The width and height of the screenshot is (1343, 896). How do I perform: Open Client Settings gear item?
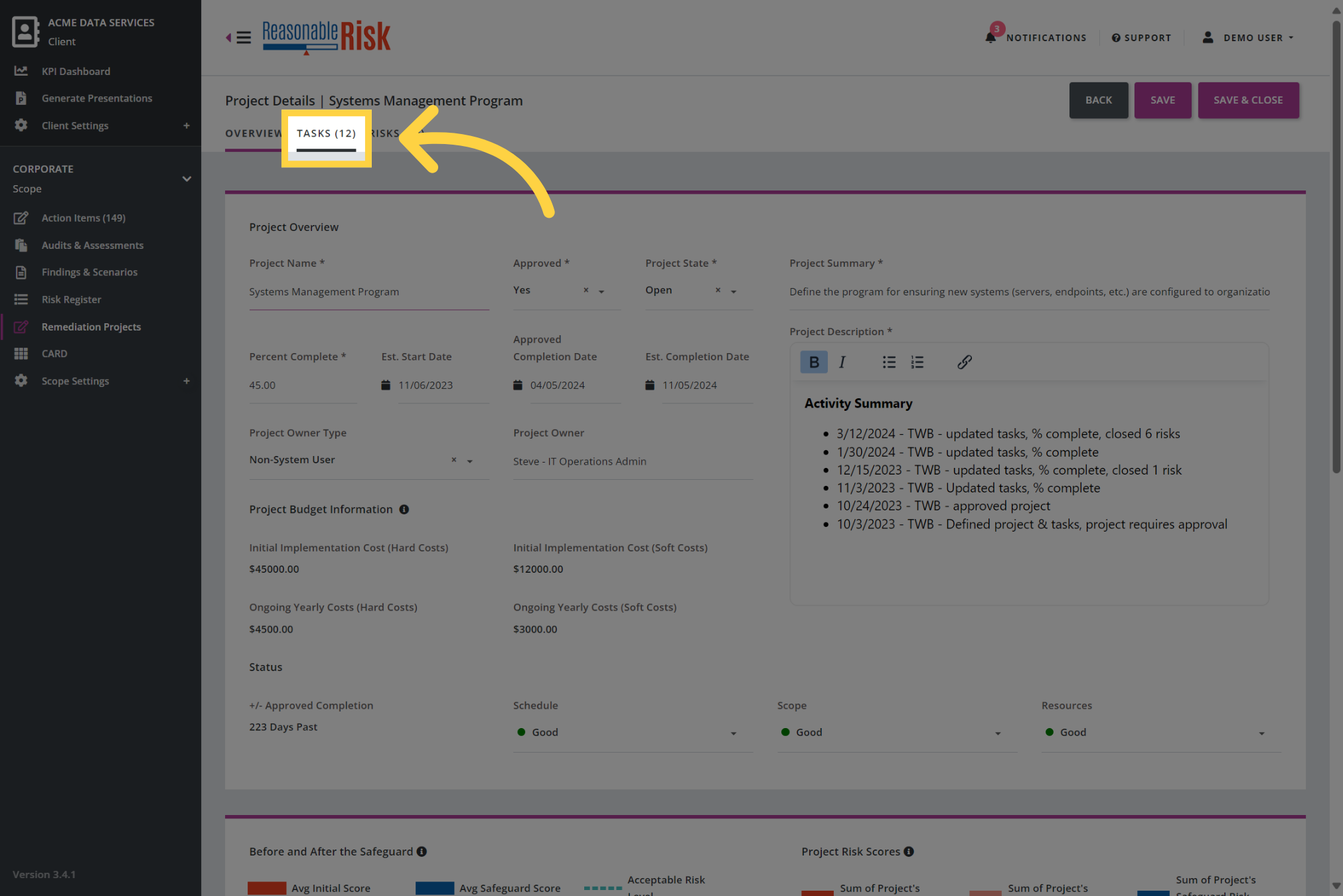coord(75,125)
